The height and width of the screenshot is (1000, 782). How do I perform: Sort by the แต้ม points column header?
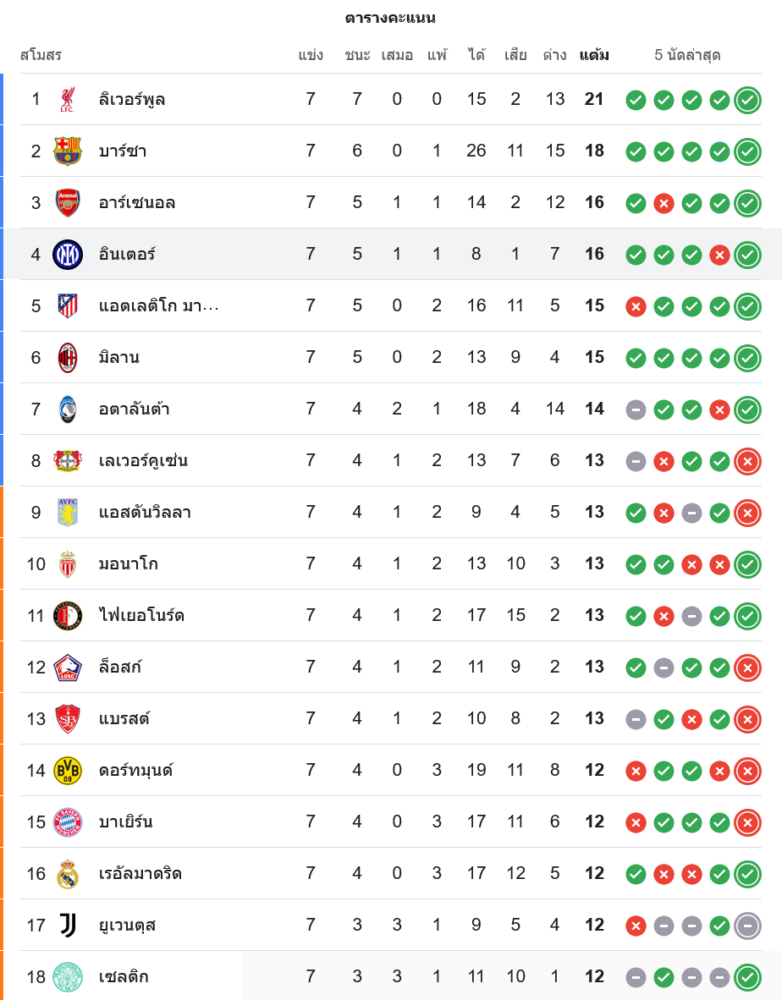tap(594, 55)
